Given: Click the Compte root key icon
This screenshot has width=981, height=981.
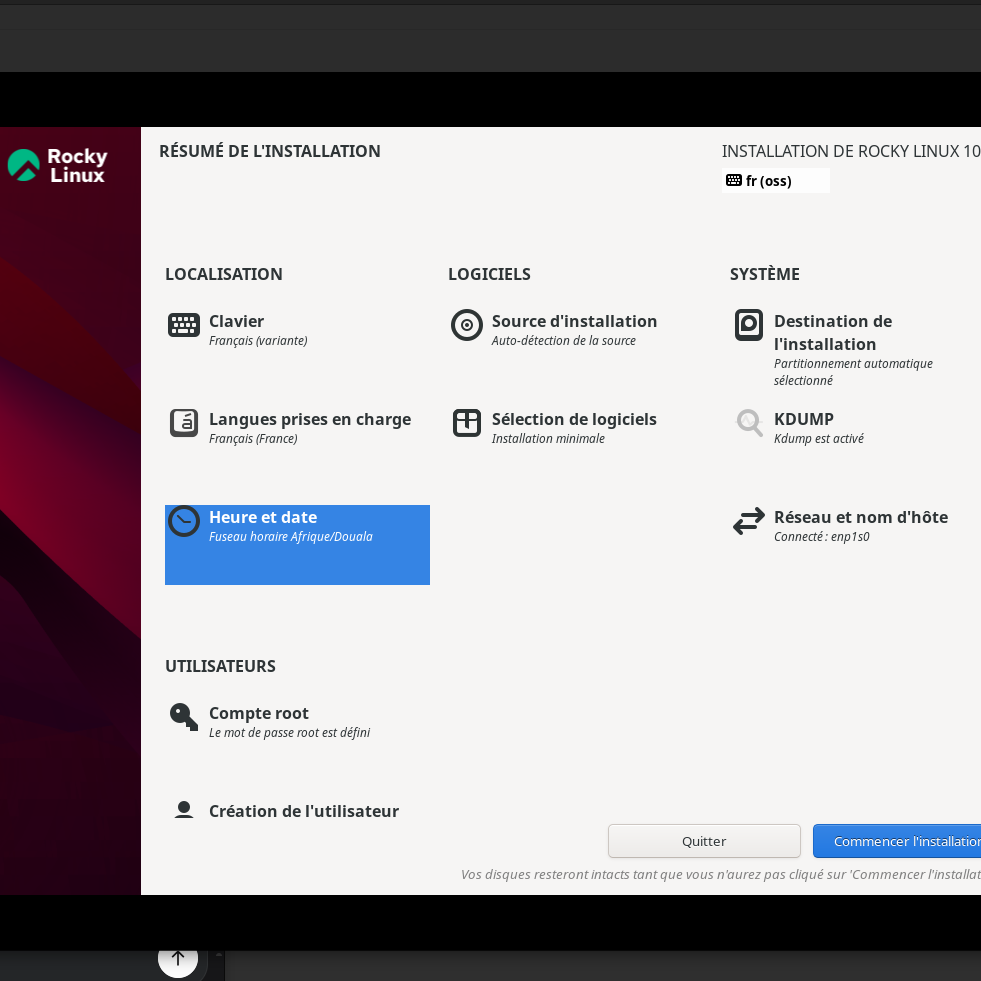Looking at the screenshot, I should coord(184,717).
